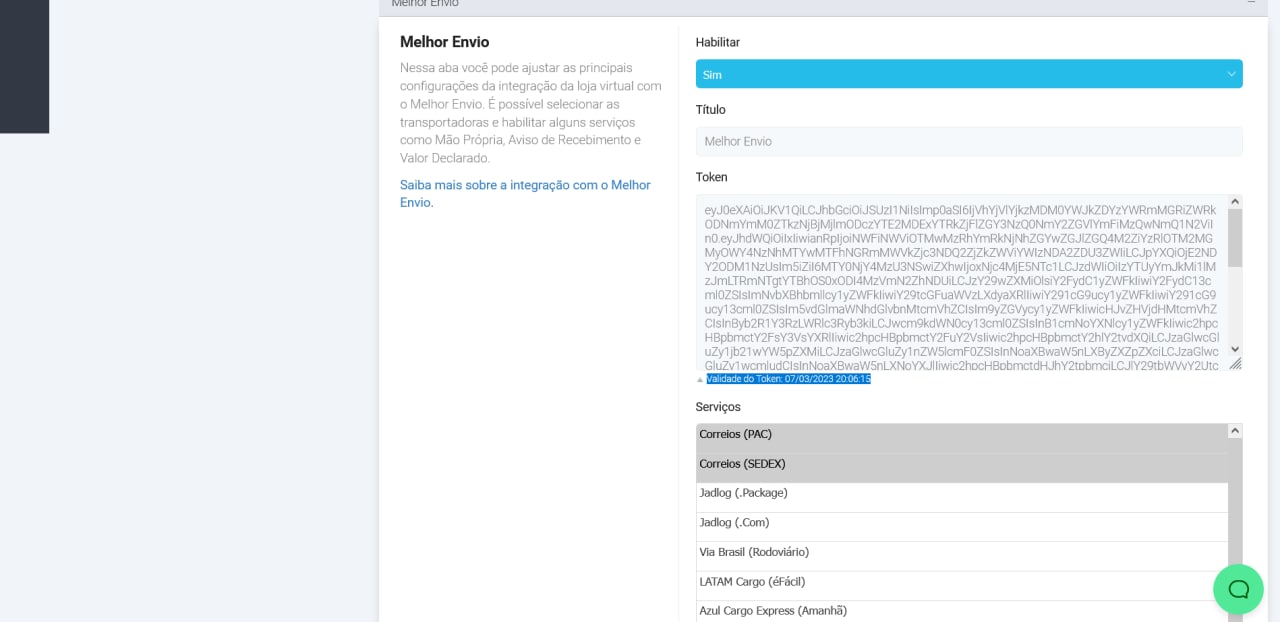Click the small triangle beside Validade do Token
Viewport: 1280px width, 622px height.
click(x=700, y=380)
